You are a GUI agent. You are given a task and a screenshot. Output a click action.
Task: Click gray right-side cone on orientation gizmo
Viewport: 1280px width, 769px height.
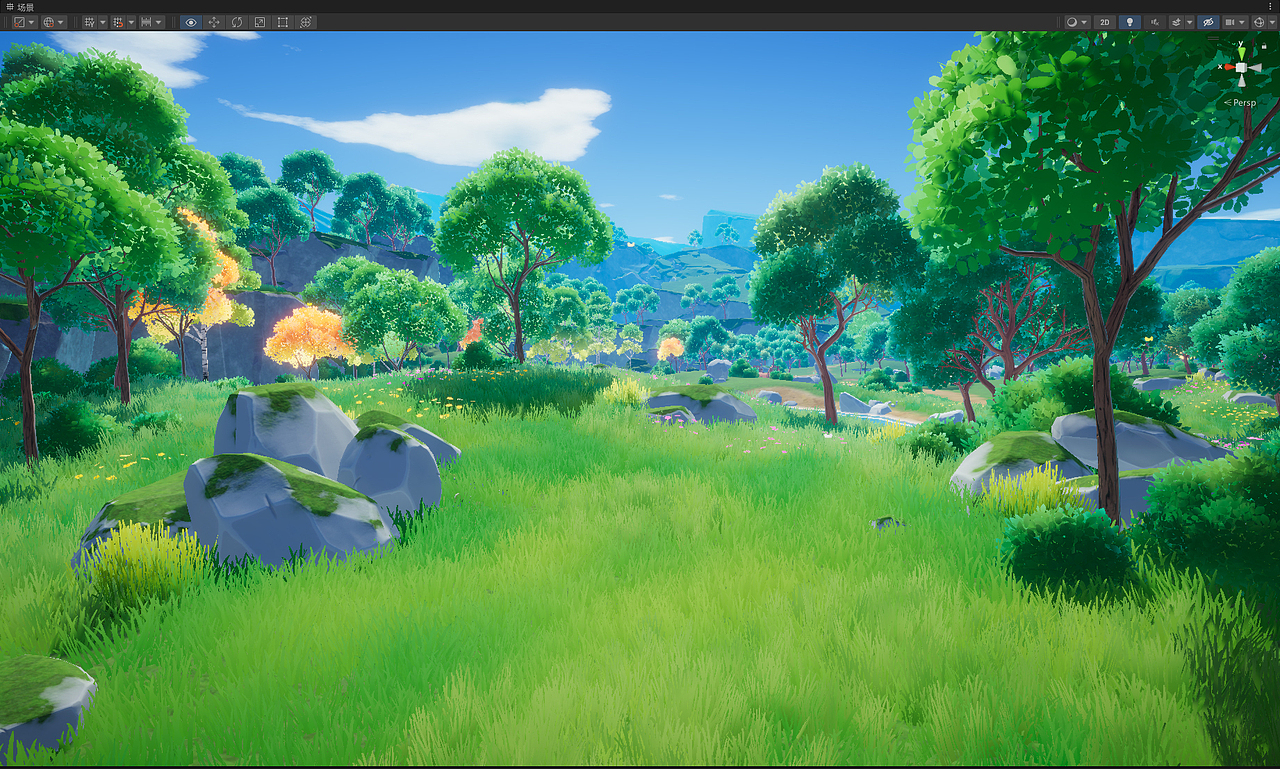[1255, 68]
